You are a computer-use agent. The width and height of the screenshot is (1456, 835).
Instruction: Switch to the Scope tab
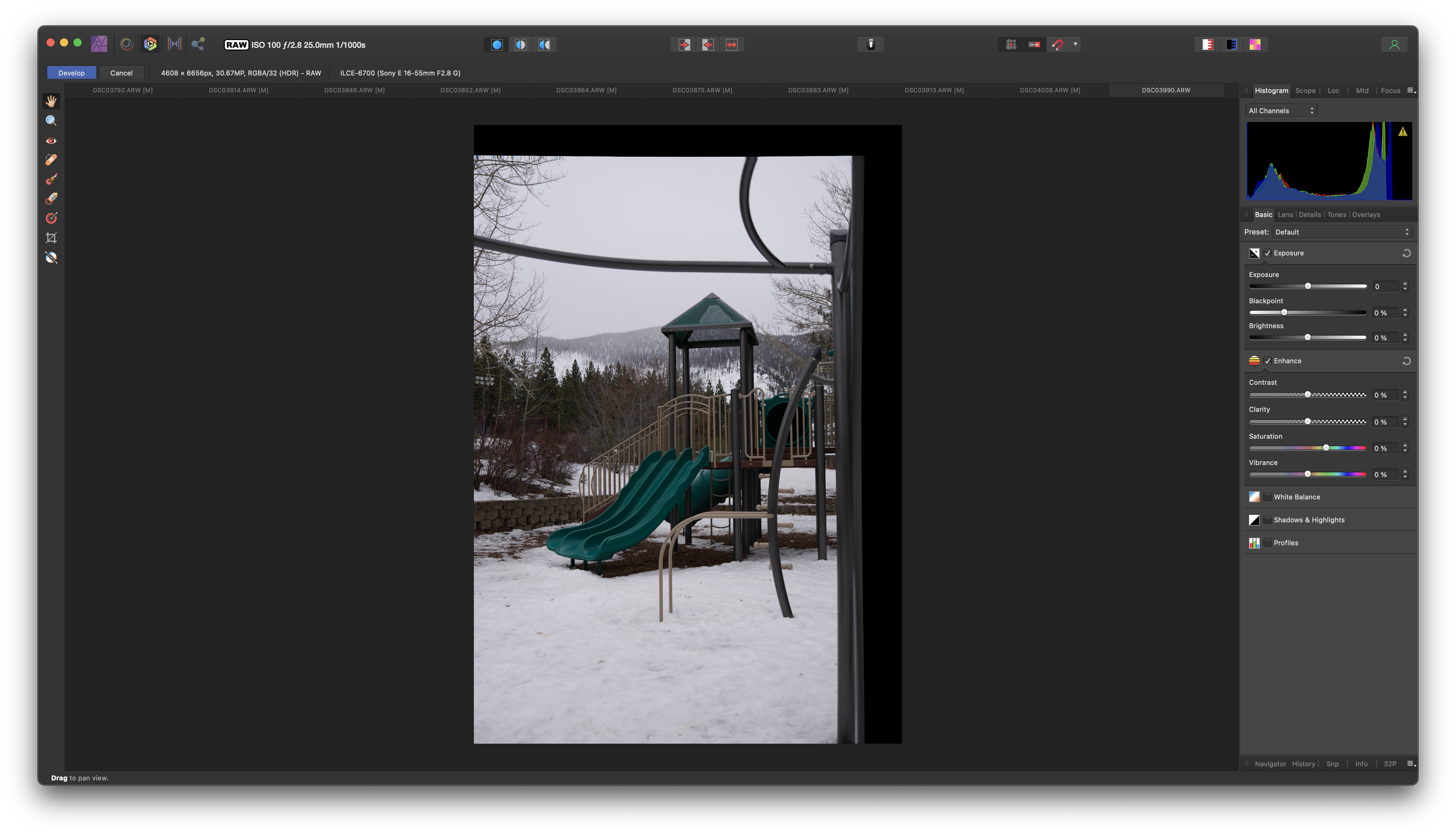(1305, 91)
